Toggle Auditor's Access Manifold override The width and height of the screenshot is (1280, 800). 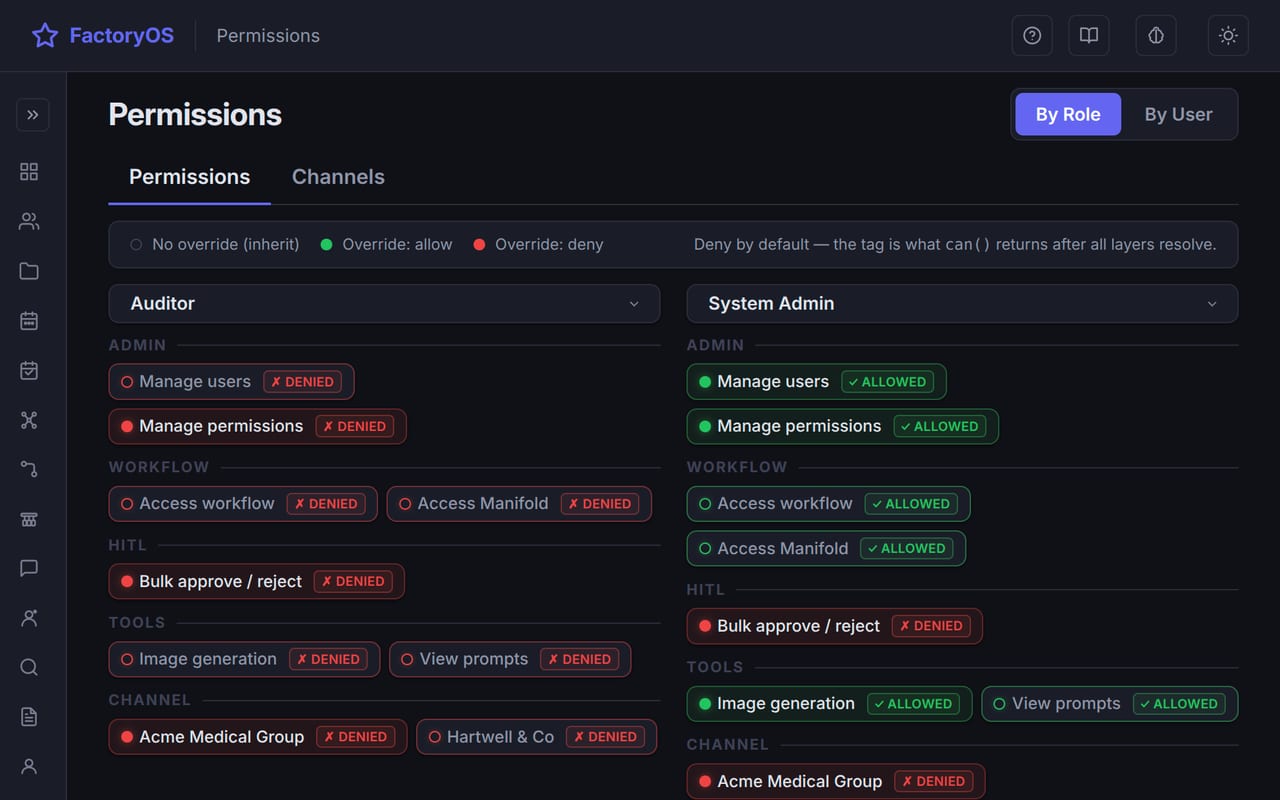point(519,504)
